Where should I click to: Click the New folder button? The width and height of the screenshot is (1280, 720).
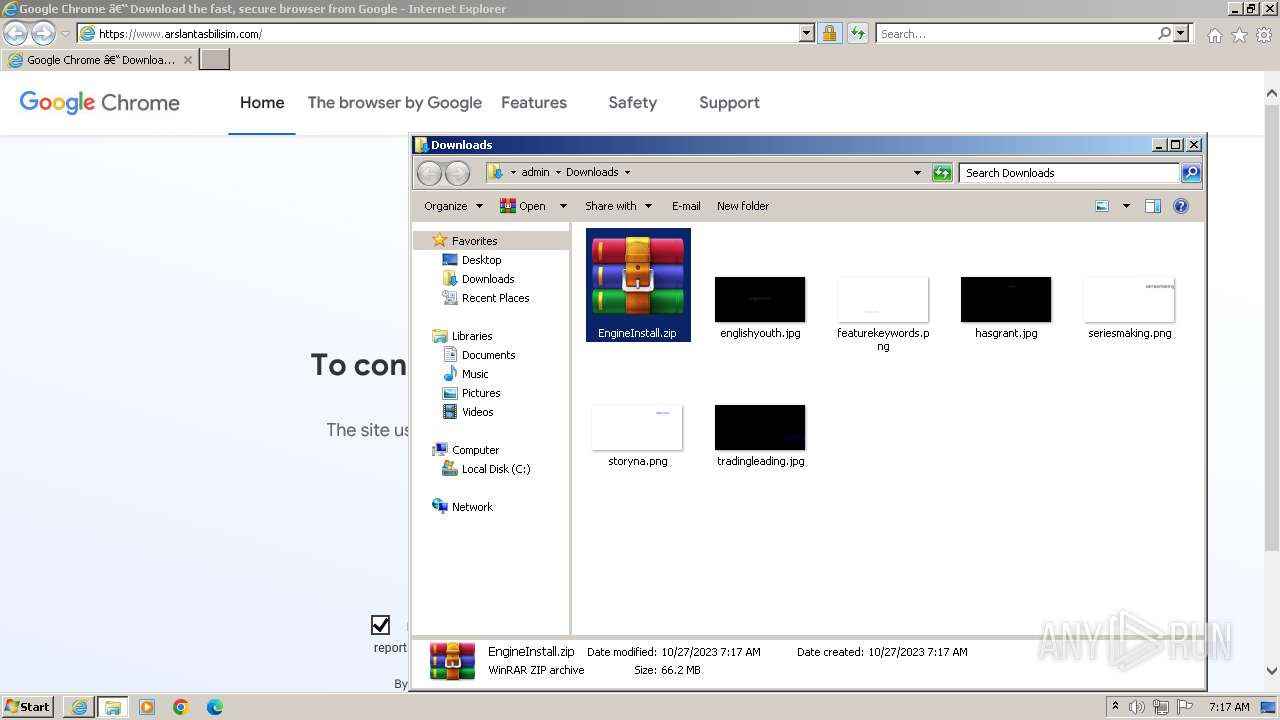click(x=743, y=206)
